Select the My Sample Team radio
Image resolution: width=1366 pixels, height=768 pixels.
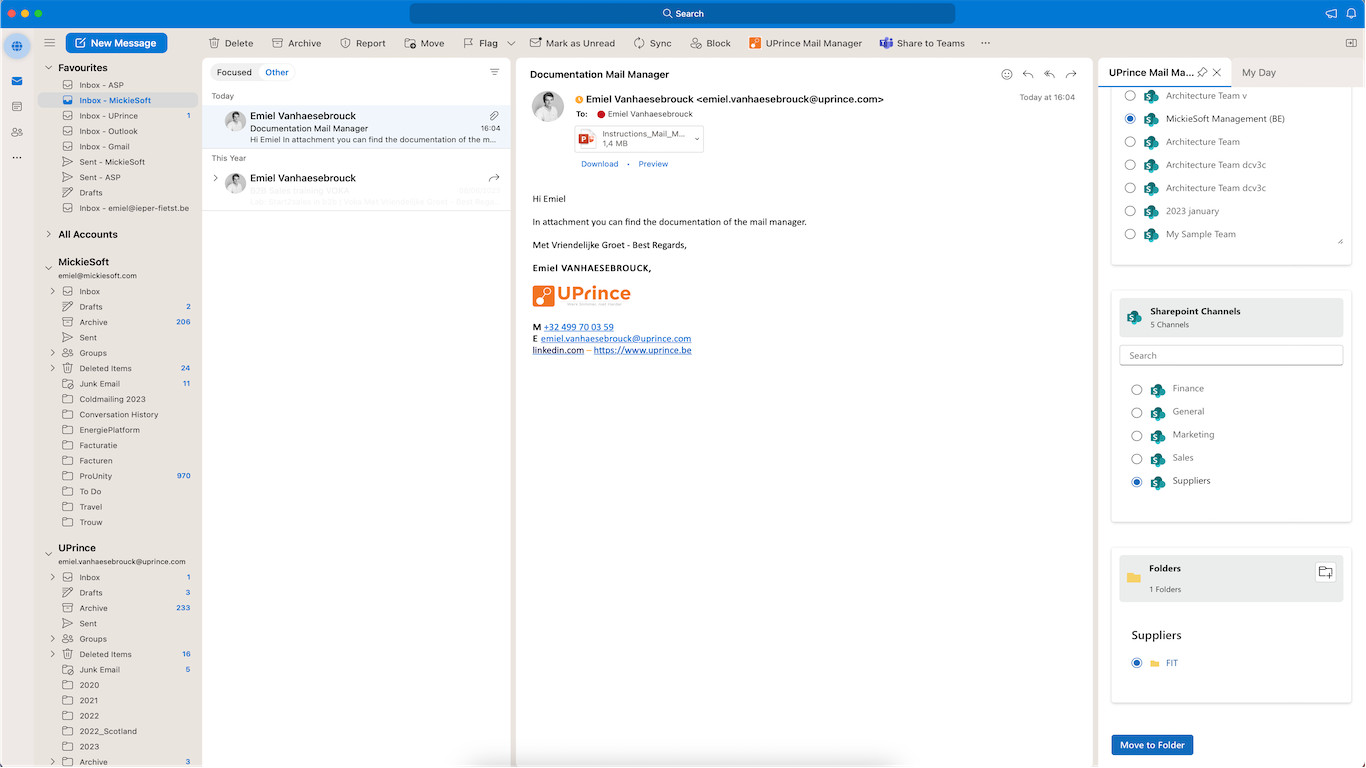click(1130, 233)
